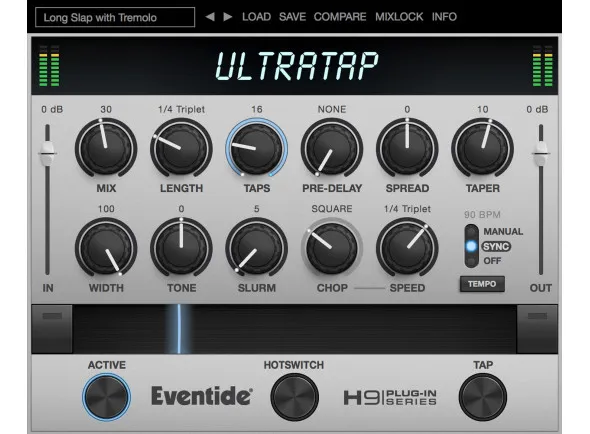
Task: Click the input "0 dB" readout above IN
Action: [x=52, y=110]
